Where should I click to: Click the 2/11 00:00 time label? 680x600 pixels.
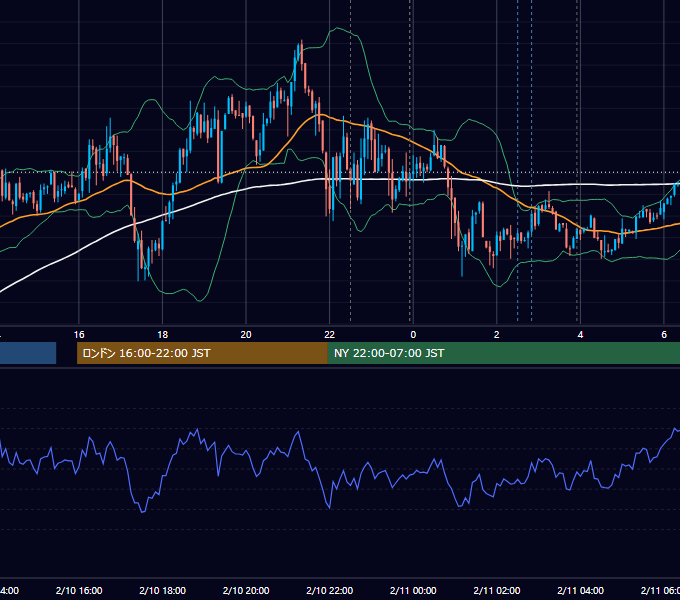[x=413, y=590]
